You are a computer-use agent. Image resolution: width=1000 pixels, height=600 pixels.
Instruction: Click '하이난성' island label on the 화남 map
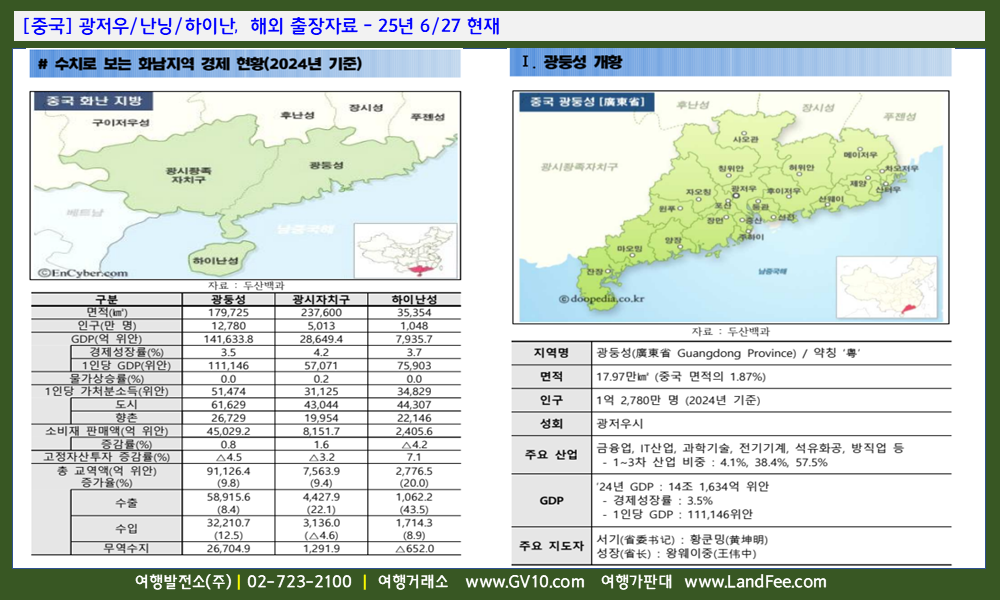(x=216, y=260)
